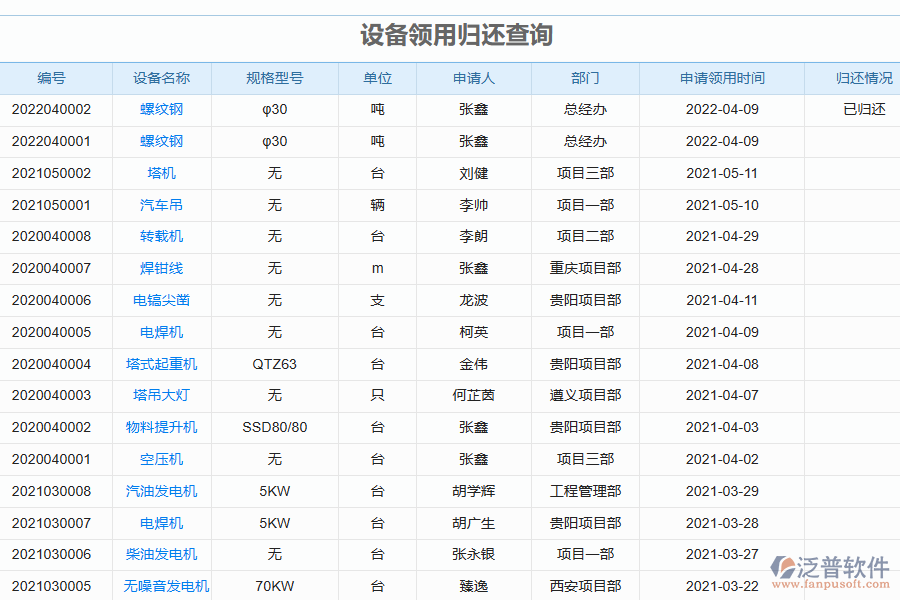Viewport: 900px width, 600px height.
Task: Select the 汽油发电机 equipment link
Action: [163, 491]
